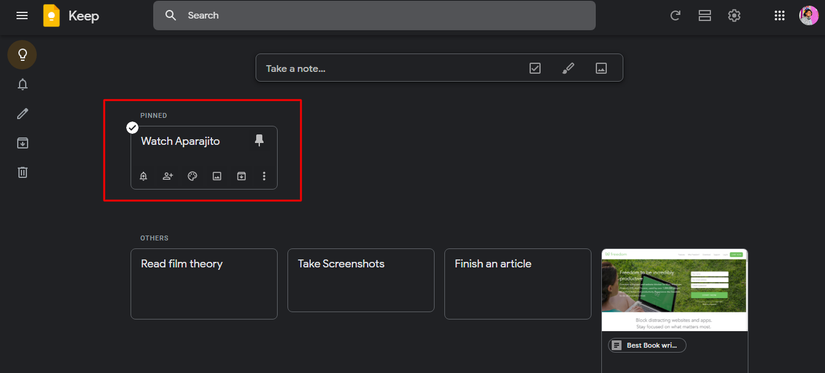The height and width of the screenshot is (373, 825).
Task: Open the Read film theory note
Action: pyautogui.click(x=204, y=284)
